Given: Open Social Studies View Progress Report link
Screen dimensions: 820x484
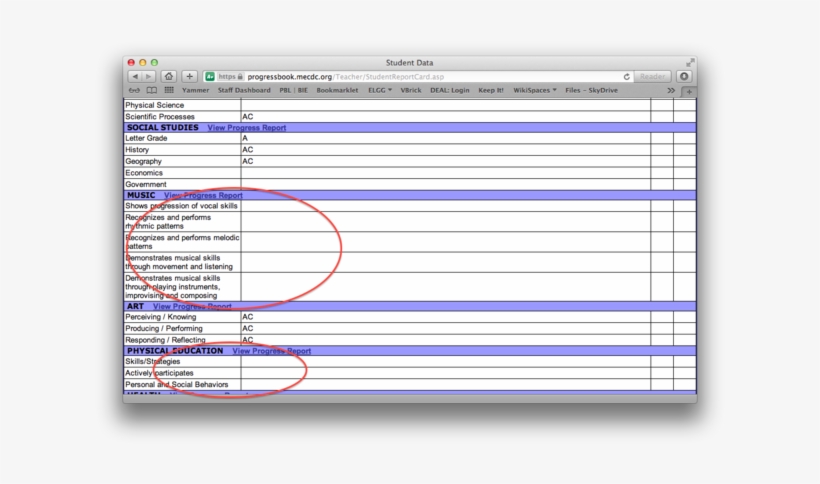Looking at the screenshot, I should (247, 128).
